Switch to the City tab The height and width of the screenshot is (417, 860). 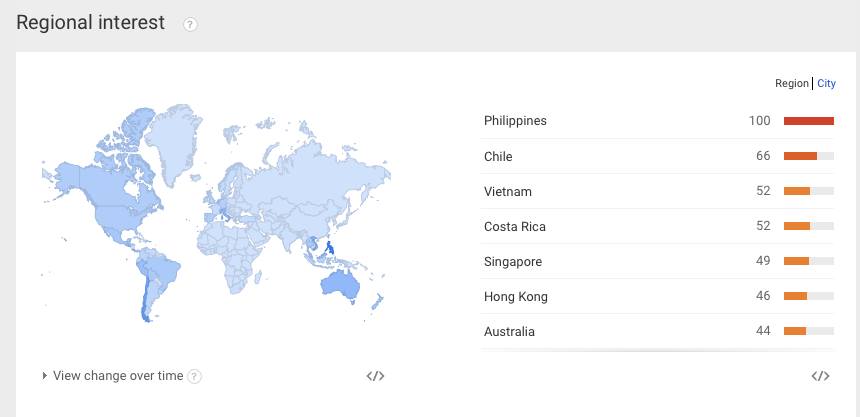[826, 84]
